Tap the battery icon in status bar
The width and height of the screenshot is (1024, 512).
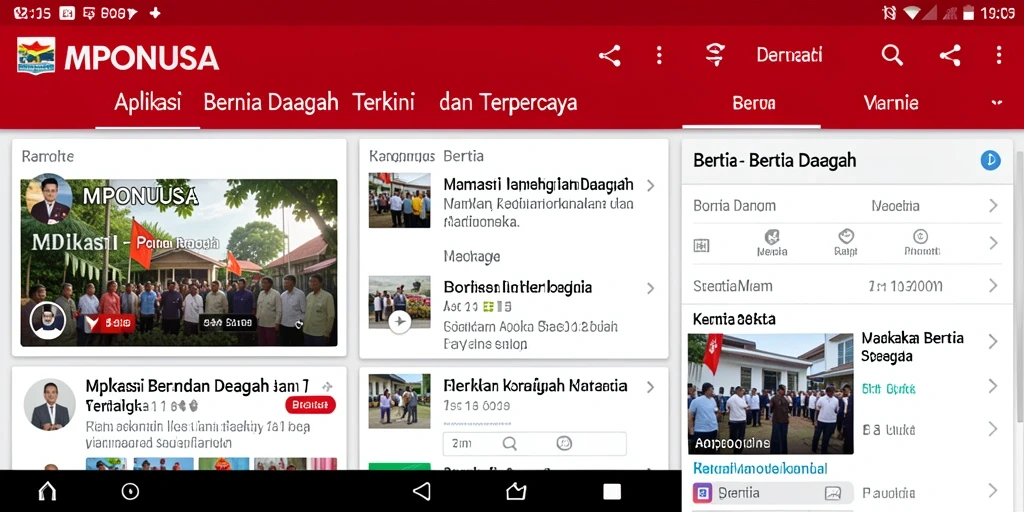(968, 12)
